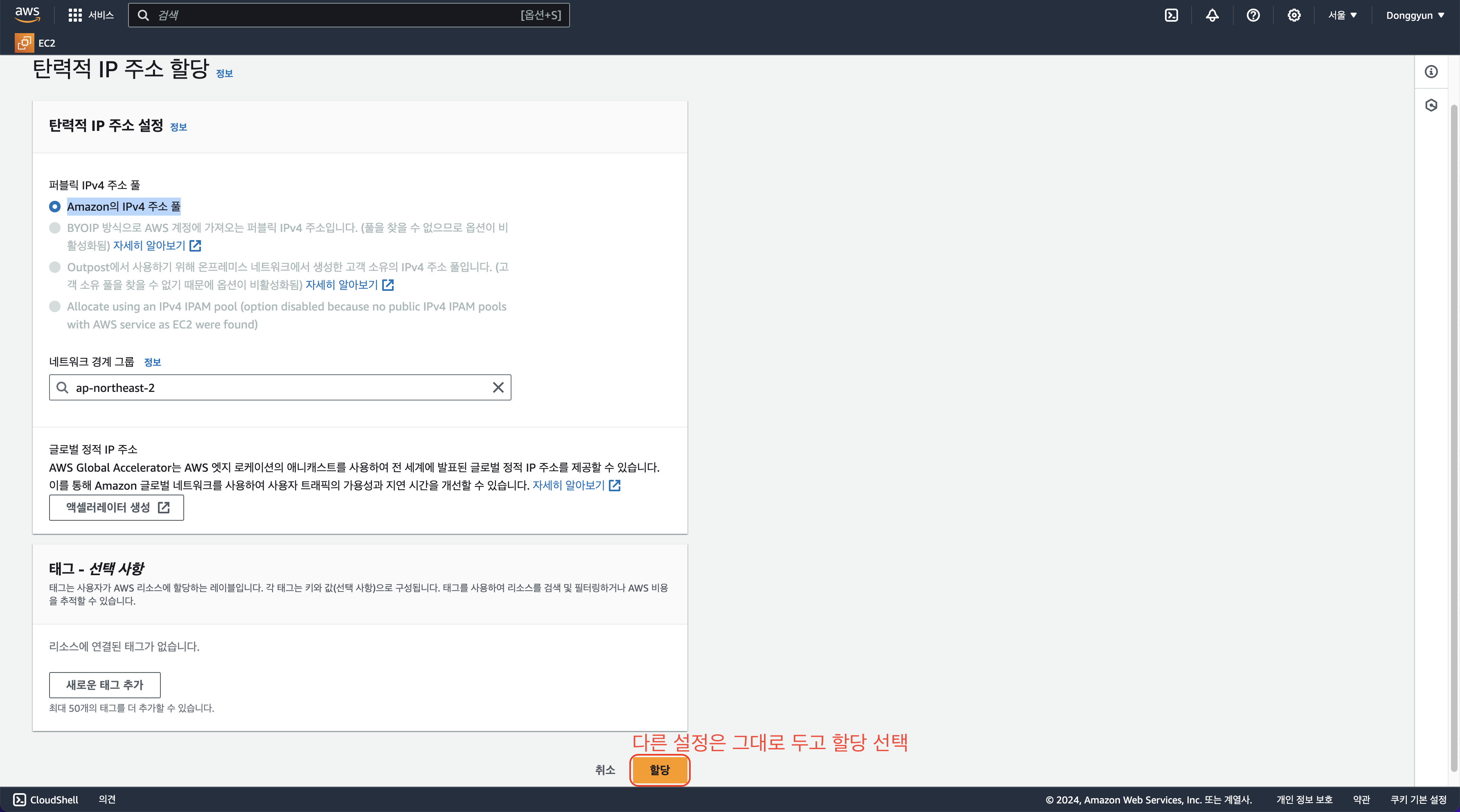Screen dimensions: 1460x812
Task: Click the AWS logo home icon
Action: point(27,15)
